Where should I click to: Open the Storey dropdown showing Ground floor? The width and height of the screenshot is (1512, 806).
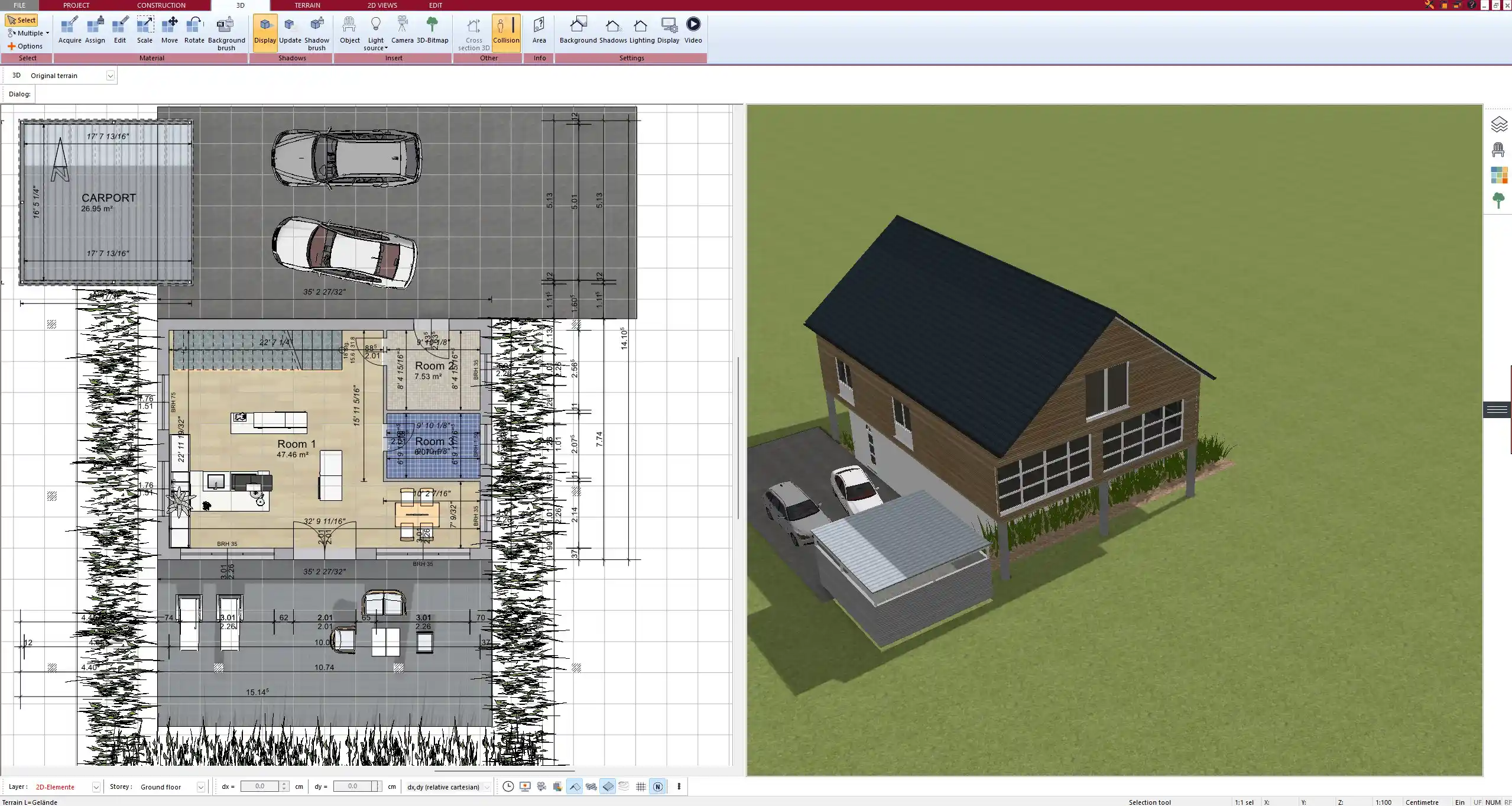click(200, 786)
